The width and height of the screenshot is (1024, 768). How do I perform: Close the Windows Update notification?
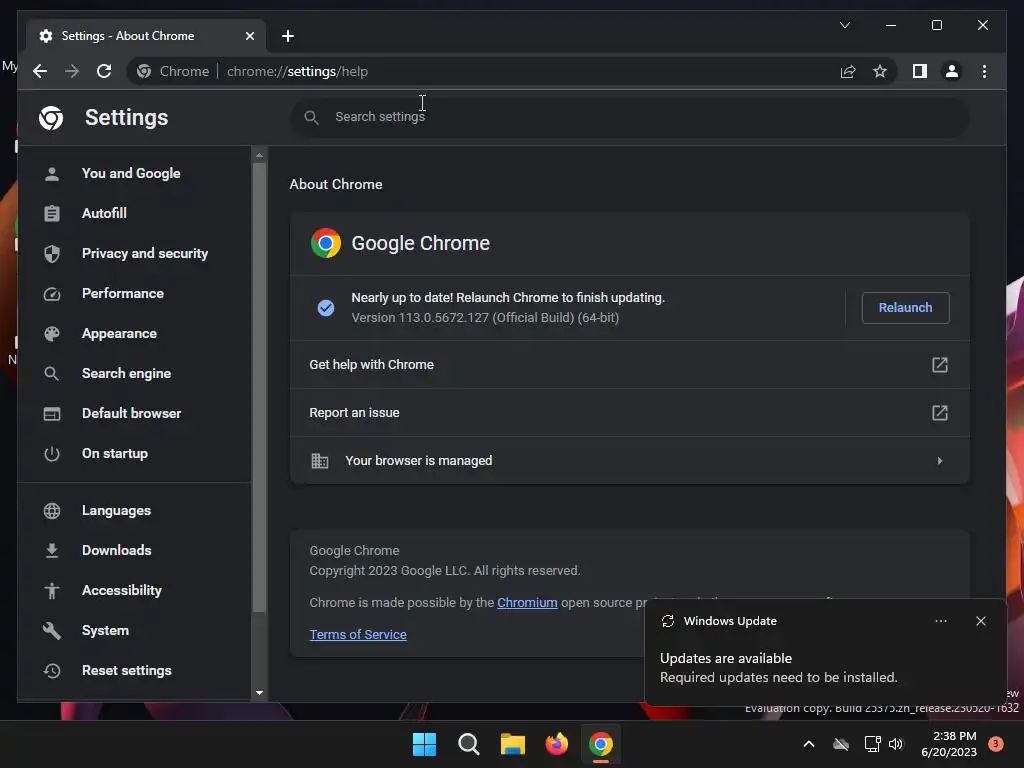click(980, 621)
